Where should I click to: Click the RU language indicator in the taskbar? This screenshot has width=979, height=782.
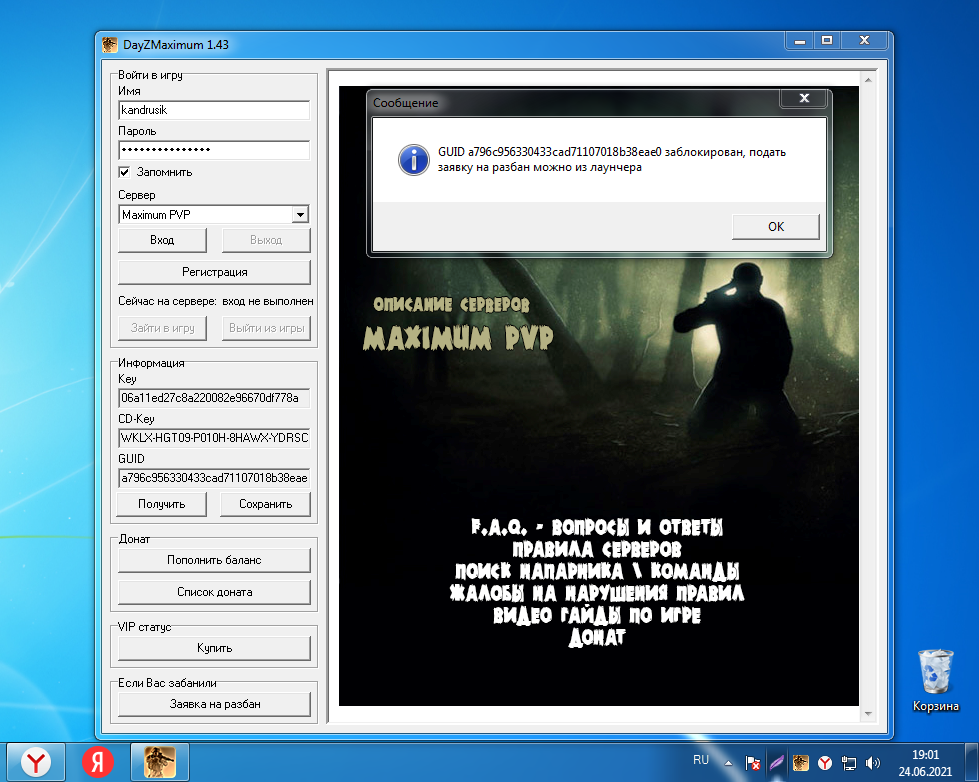click(701, 760)
